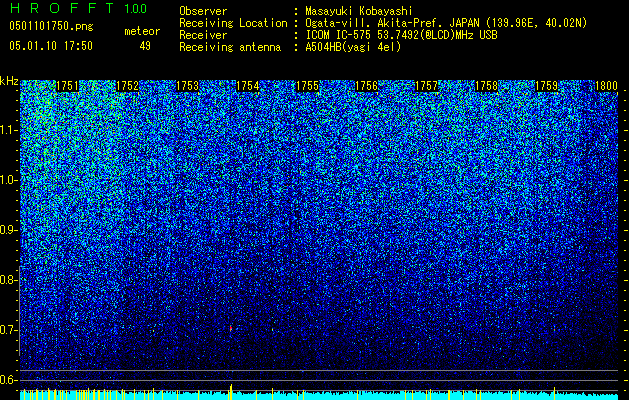Click the red meteor echo dot near 0.7 kHz

point(231,328)
